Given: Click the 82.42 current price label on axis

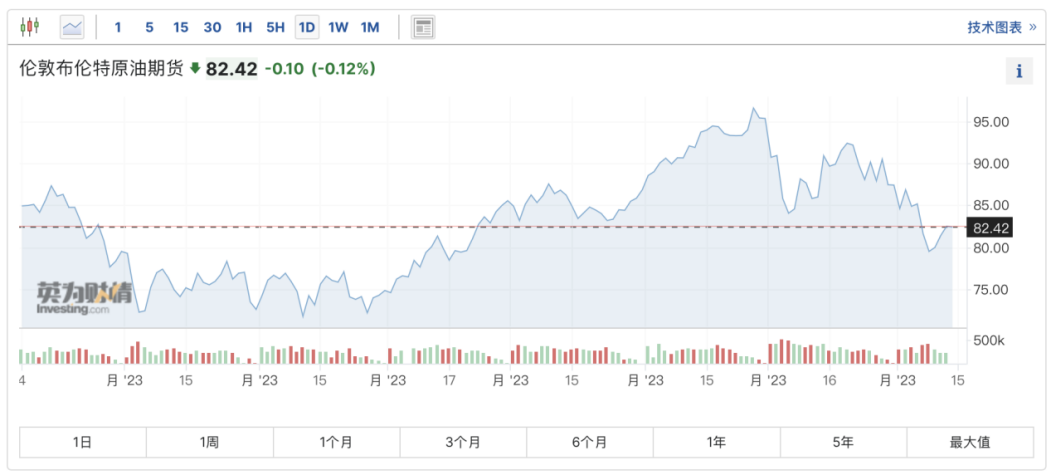Looking at the screenshot, I should (x=990, y=228).
